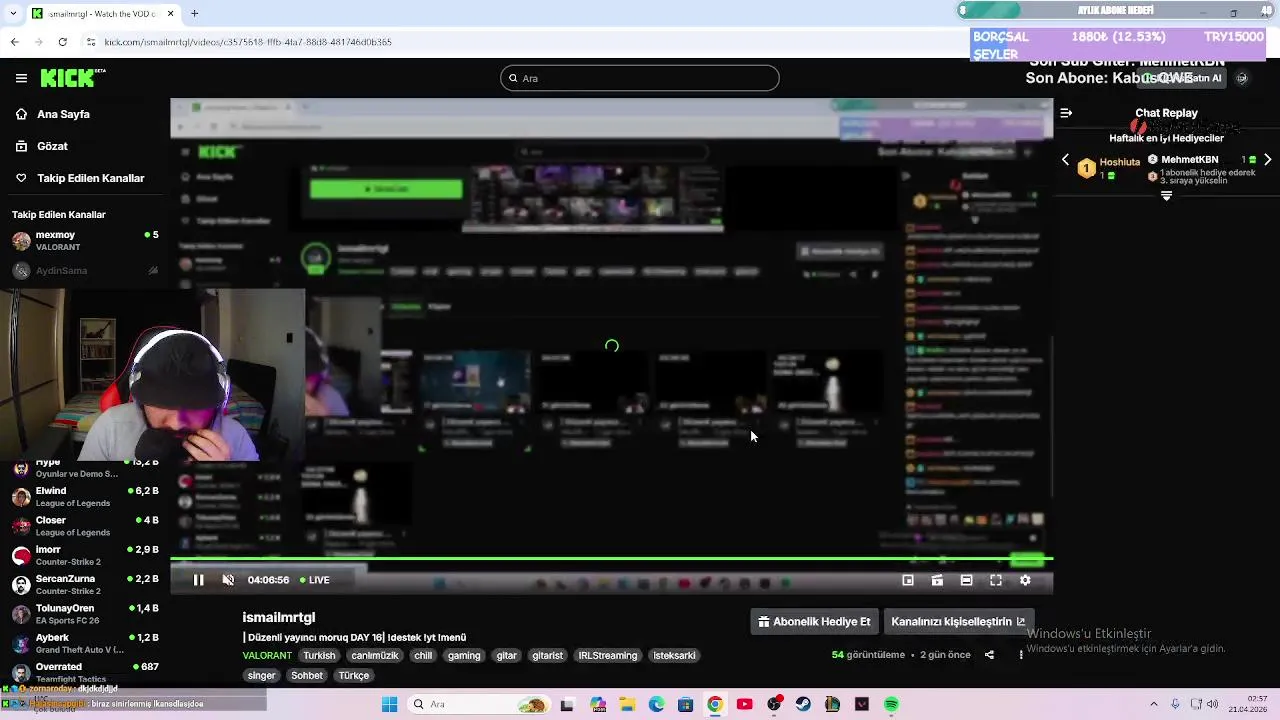Select the gaming tag
Viewport: 1280px width, 720px height.
[464, 656]
